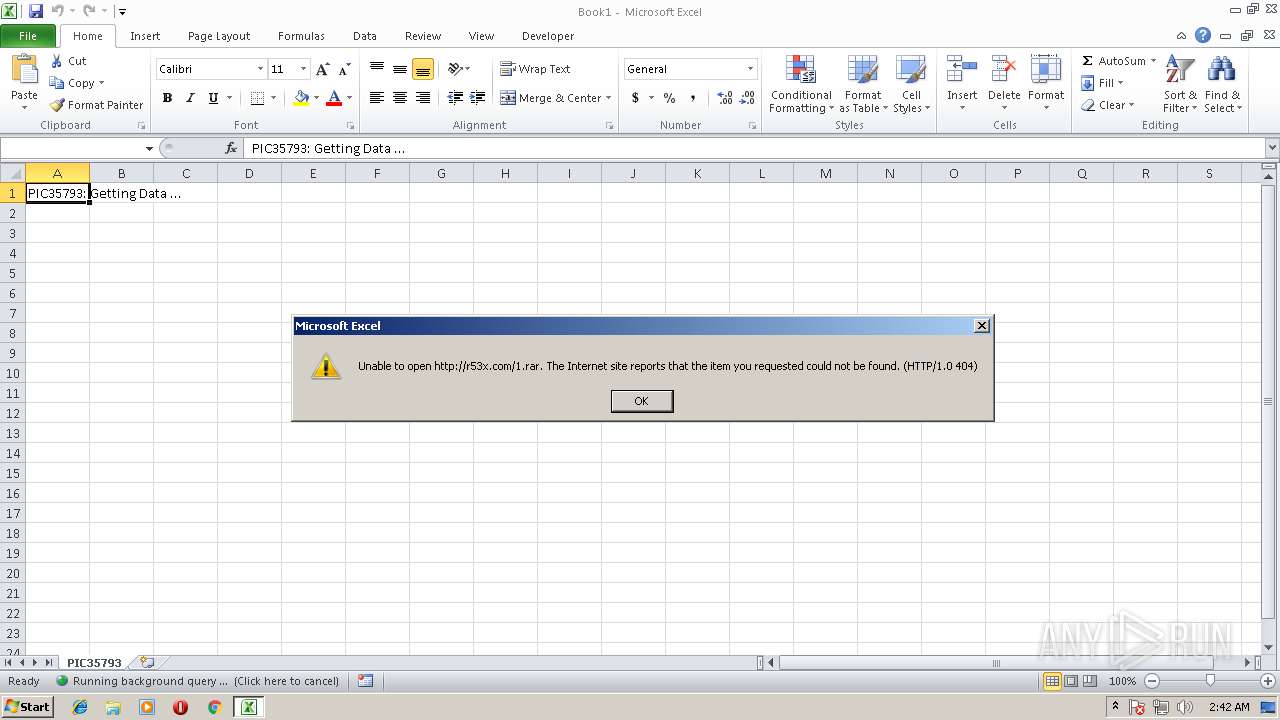Click OK in the Microsoft Excel dialog
Image resolution: width=1280 pixels, height=720 pixels.
tap(642, 401)
